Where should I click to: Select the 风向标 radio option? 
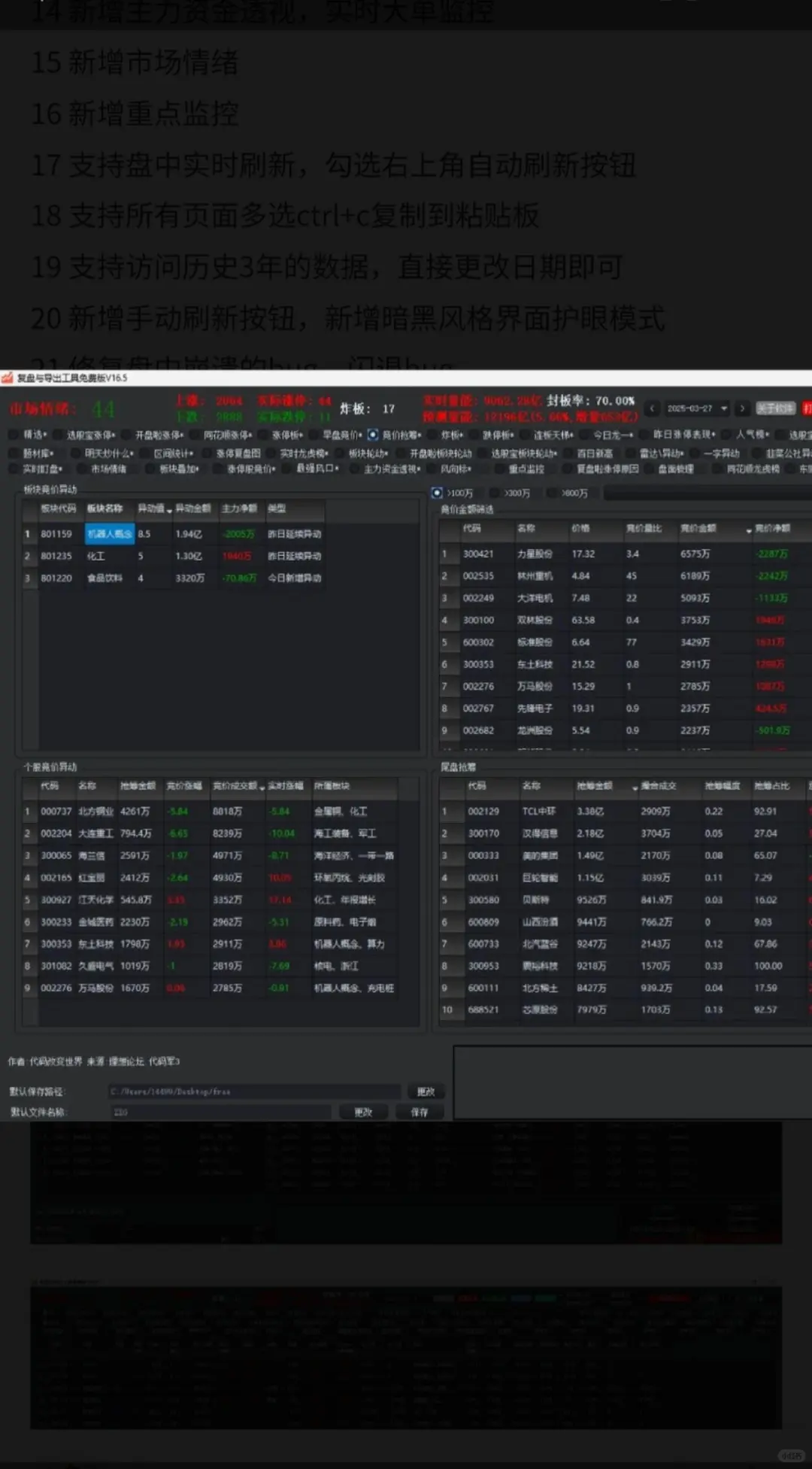[x=450, y=469]
